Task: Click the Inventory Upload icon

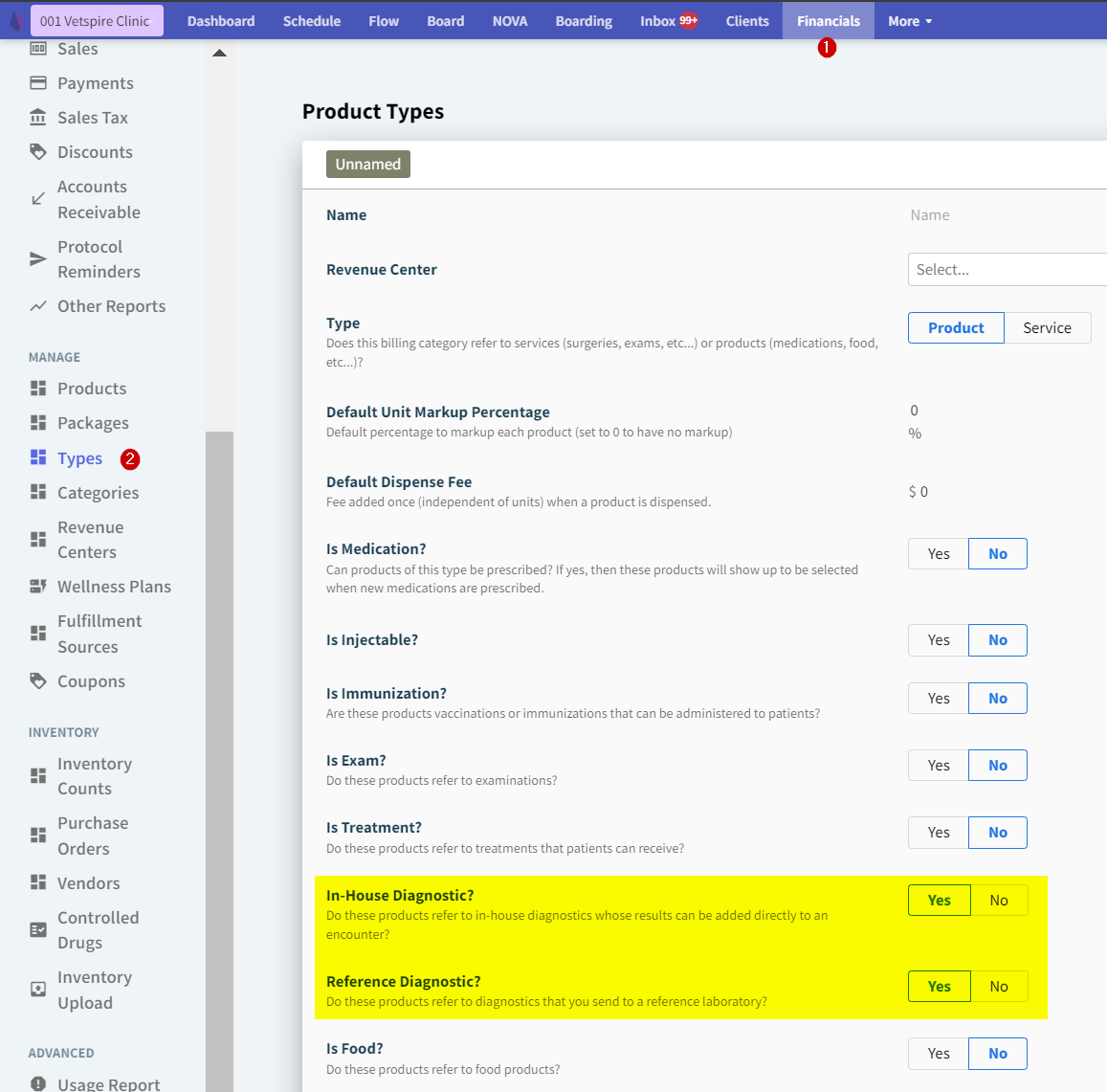Action: pos(38,990)
